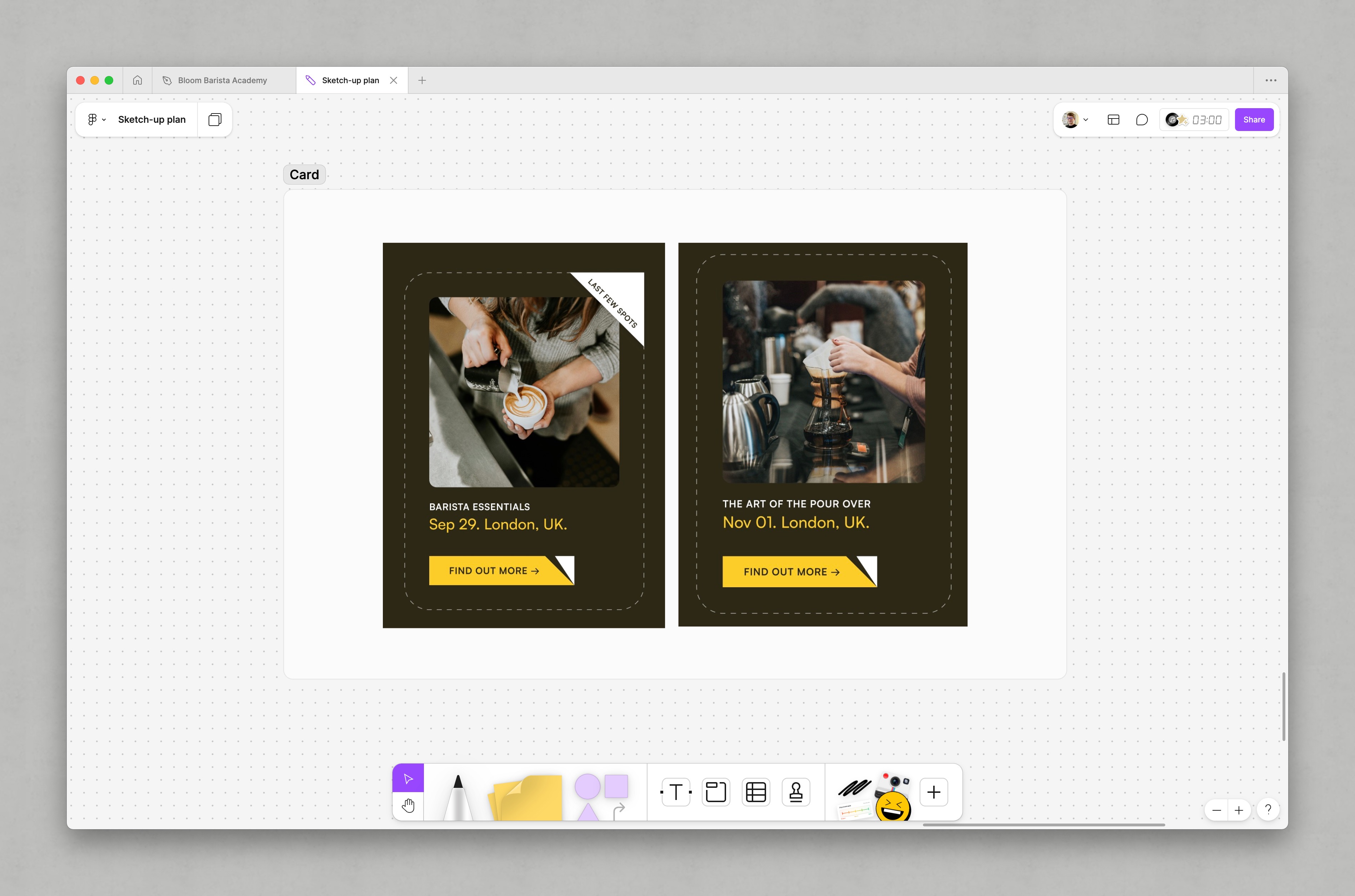
Task: Select the Marker pen tool
Action: tap(458, 797)
